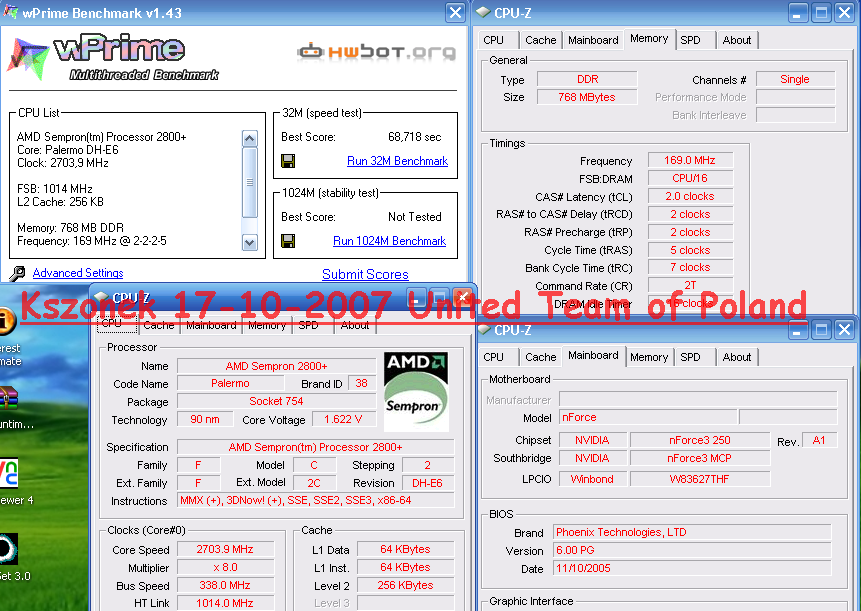Screen dimensions: 861x611
Task: Click the Core Voltage value 1.622 V
Action: click(x=344, y=419)
